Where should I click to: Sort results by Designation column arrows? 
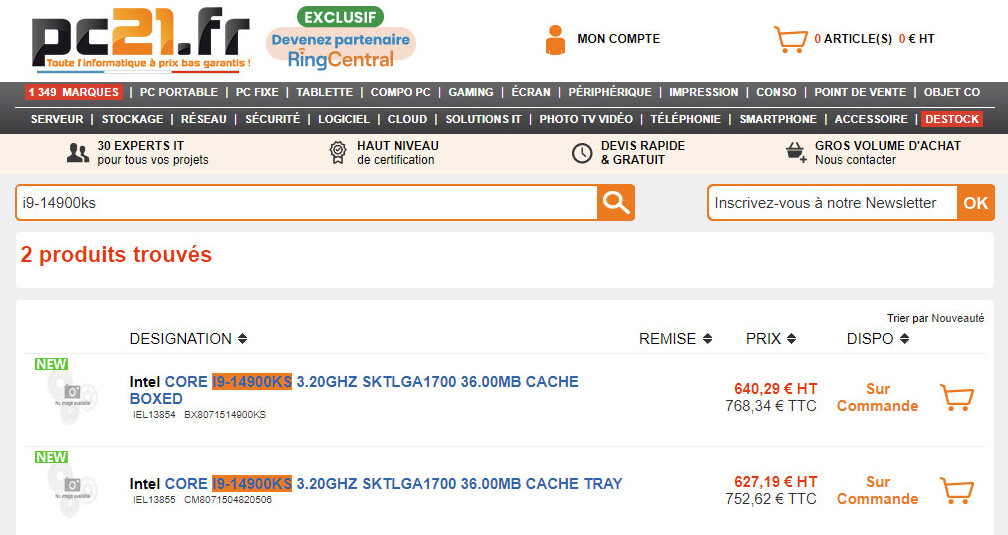pyautogui.click(x=242, y=339)
